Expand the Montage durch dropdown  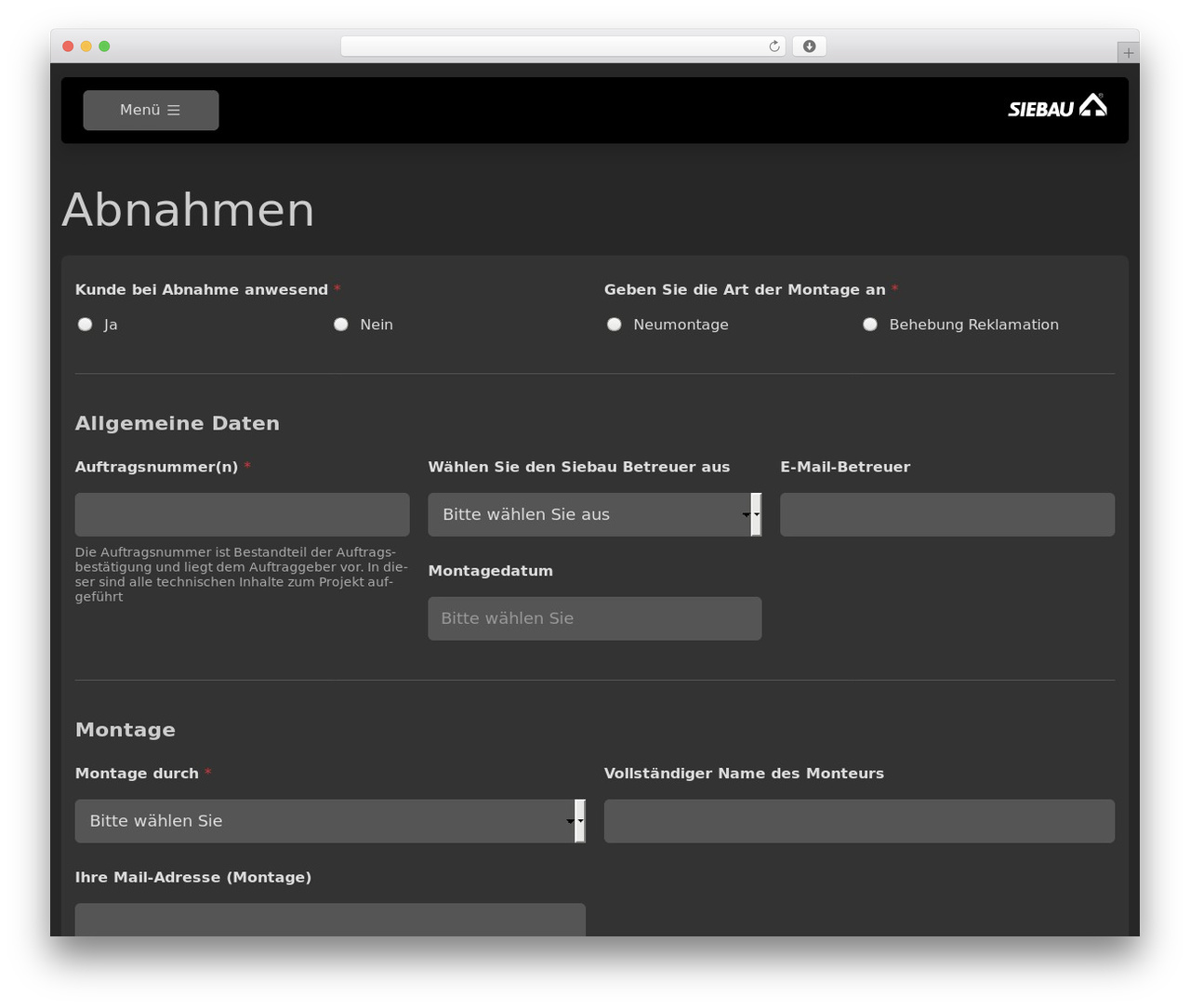pyautogui.click(x=330, y=821)
